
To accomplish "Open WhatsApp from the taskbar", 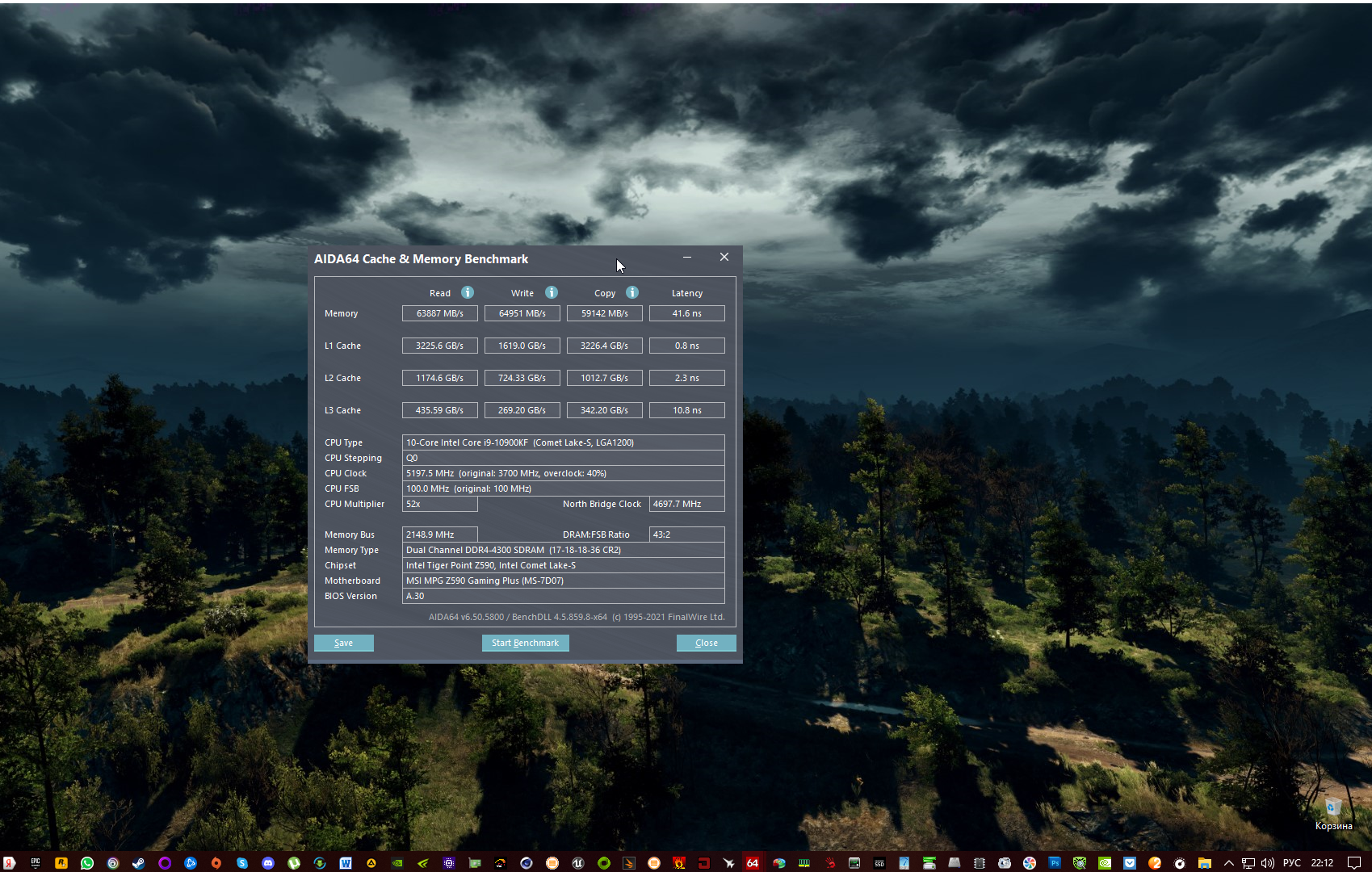I will point(87,863).
